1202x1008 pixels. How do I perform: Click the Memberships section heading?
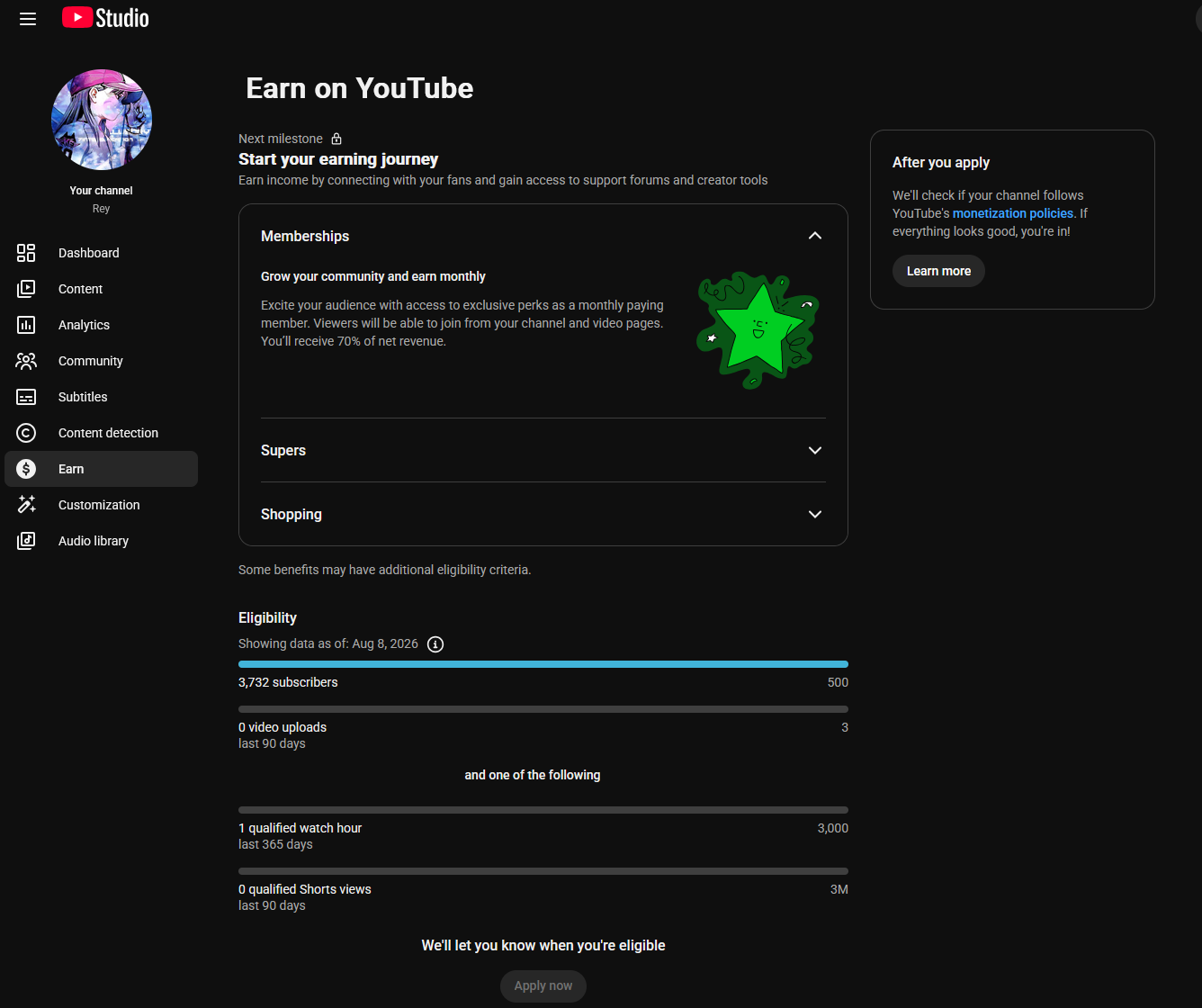pyautogui.click(x=305, y=236)
